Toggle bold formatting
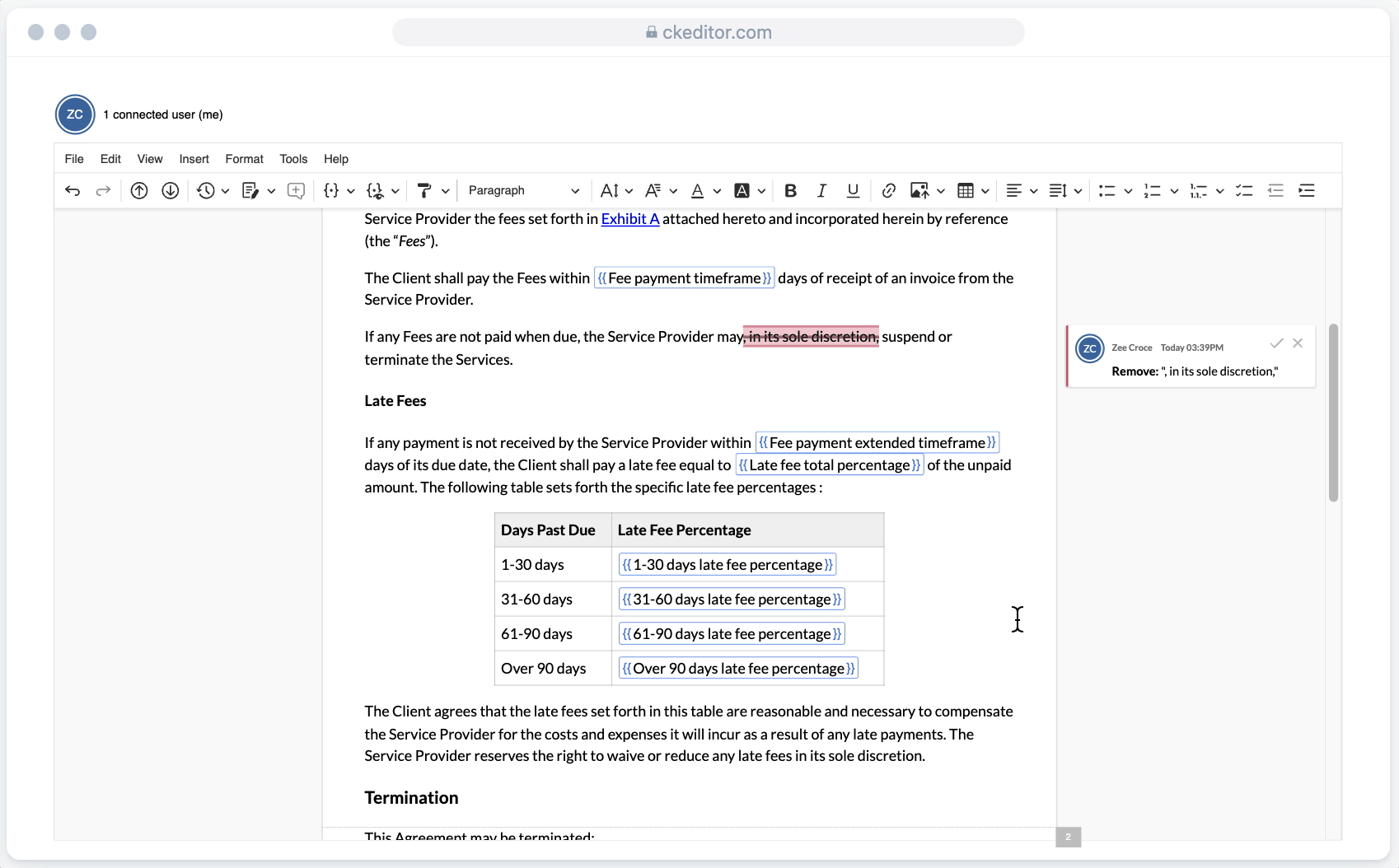Viewport: 1399px width, 868px height. click(x=790, y=191)
